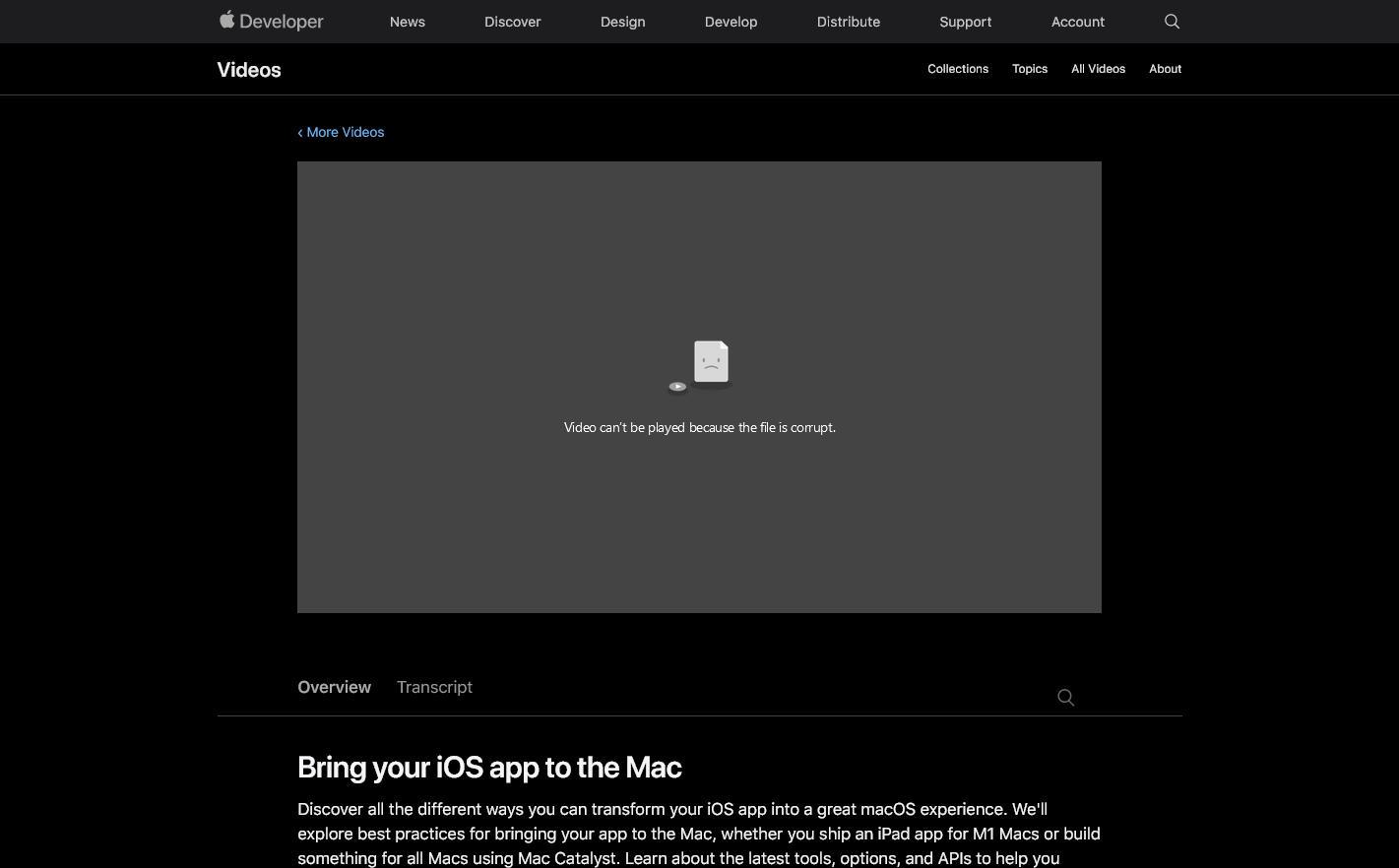1399x868 pixels.
Task: Open the search icon in top navigation
Action: (x=1172, y=22)
